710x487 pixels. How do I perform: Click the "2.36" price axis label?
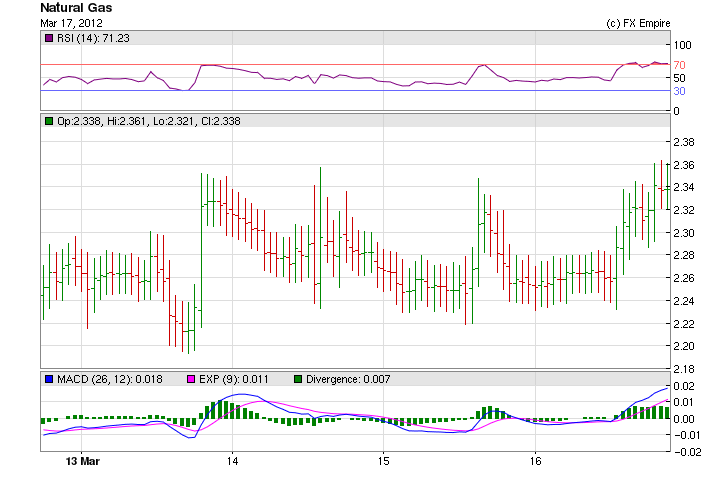[x=684, y=165]
